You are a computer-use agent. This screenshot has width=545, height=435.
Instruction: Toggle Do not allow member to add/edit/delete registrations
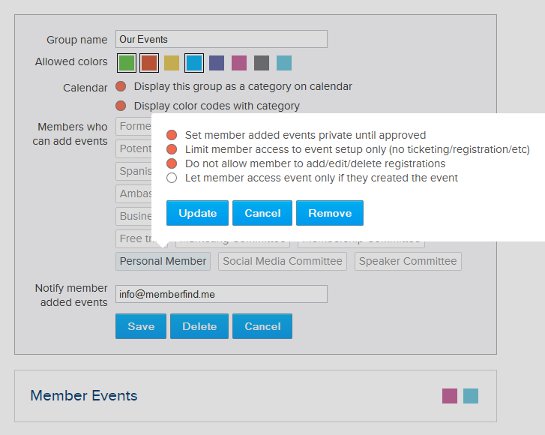pyautogui.click(x=171, y=164)
